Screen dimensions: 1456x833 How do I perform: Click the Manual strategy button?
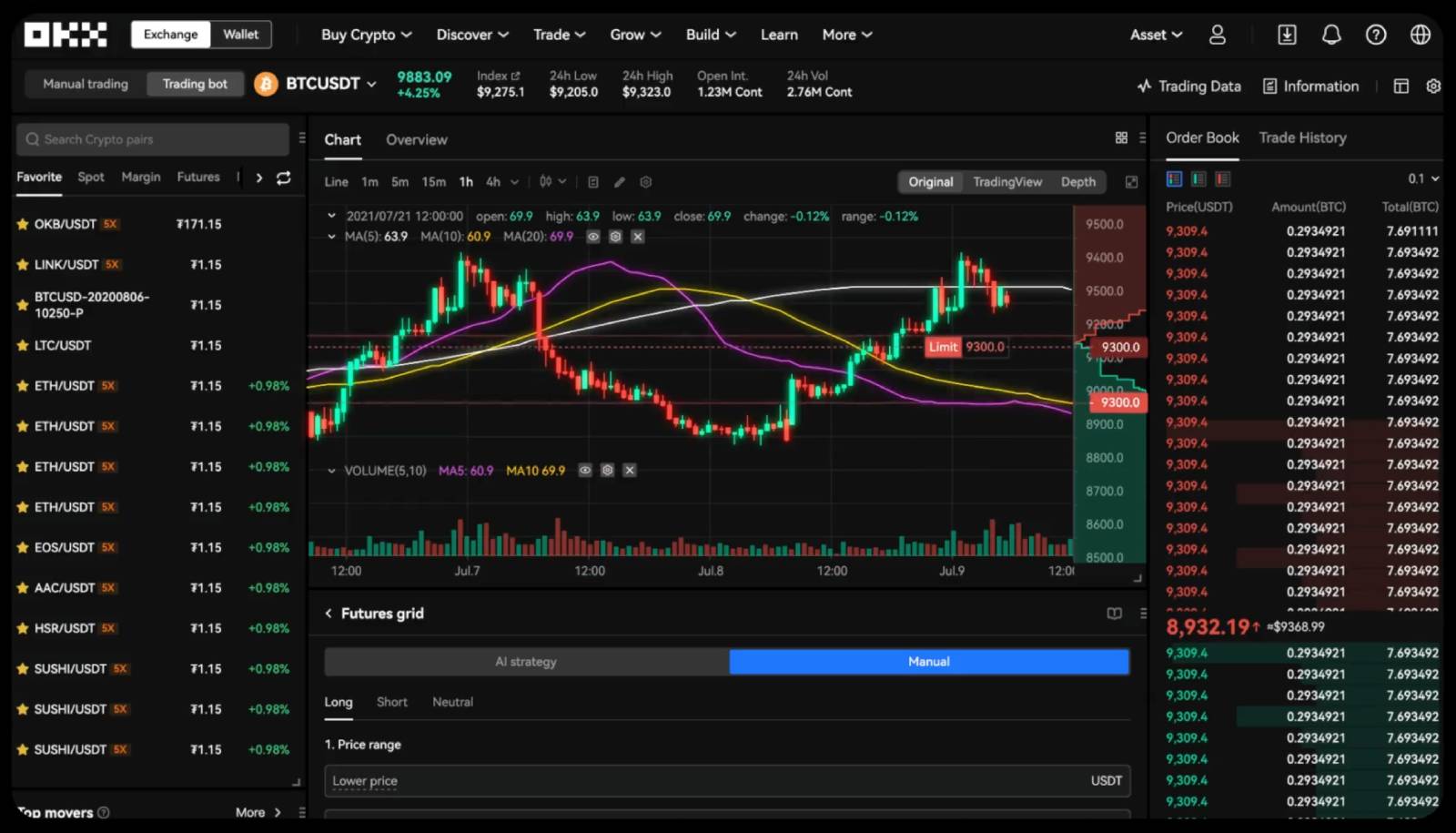tap(929, 662)
